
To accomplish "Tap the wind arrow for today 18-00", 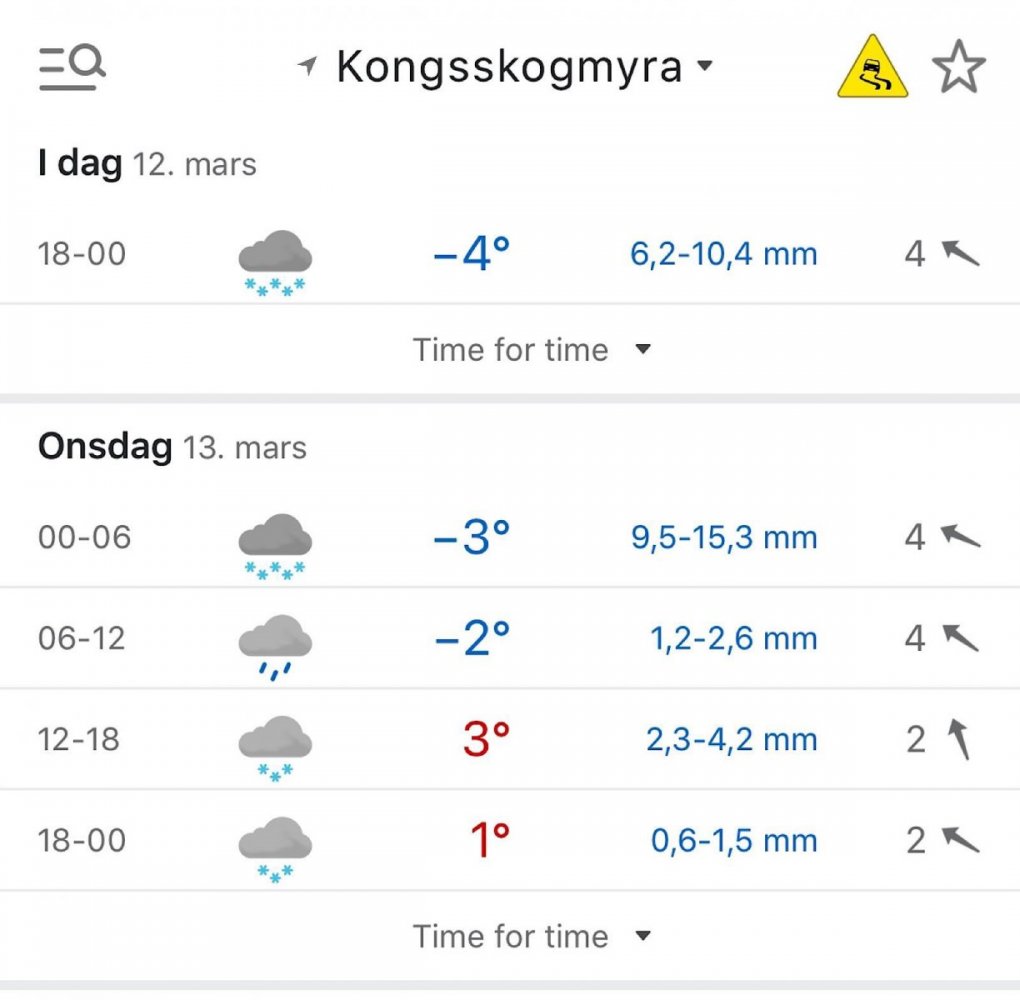I will pyautogui.click(x=960, y=254).
